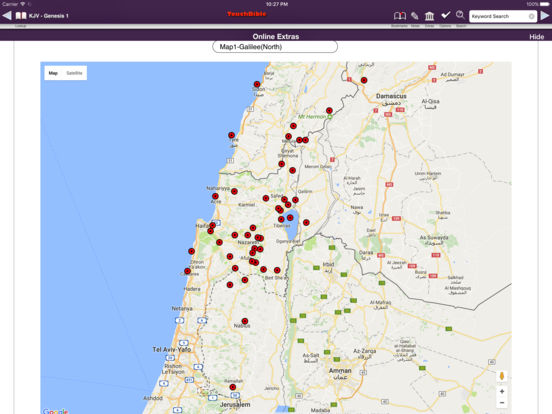The height and width of the screenshot is (414, 552).
Task: Zoom in the map with plus
Action: coord(502,391)
